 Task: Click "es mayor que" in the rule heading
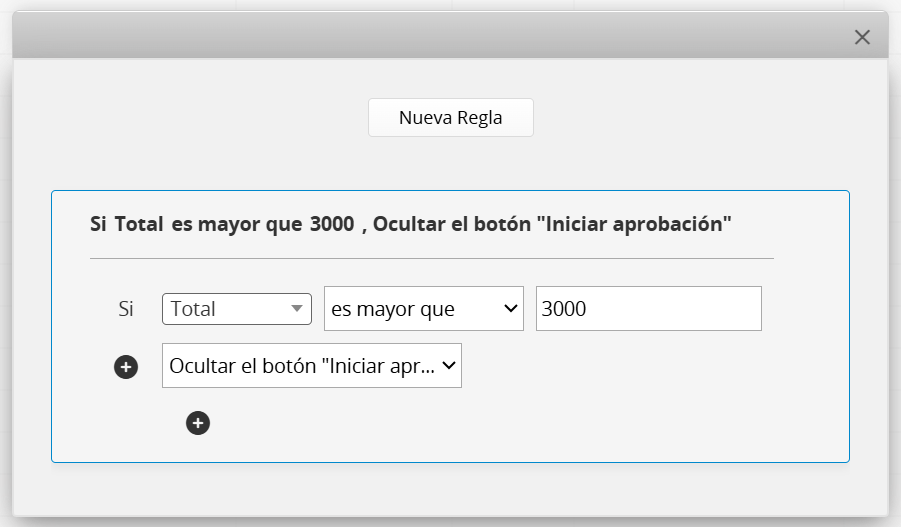pos(236,224)
